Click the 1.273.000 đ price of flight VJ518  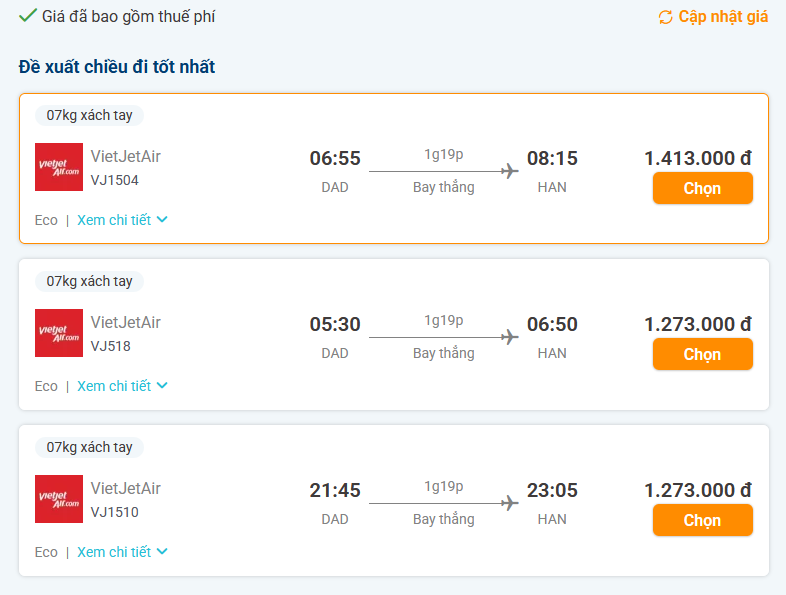tap(698, 324)
